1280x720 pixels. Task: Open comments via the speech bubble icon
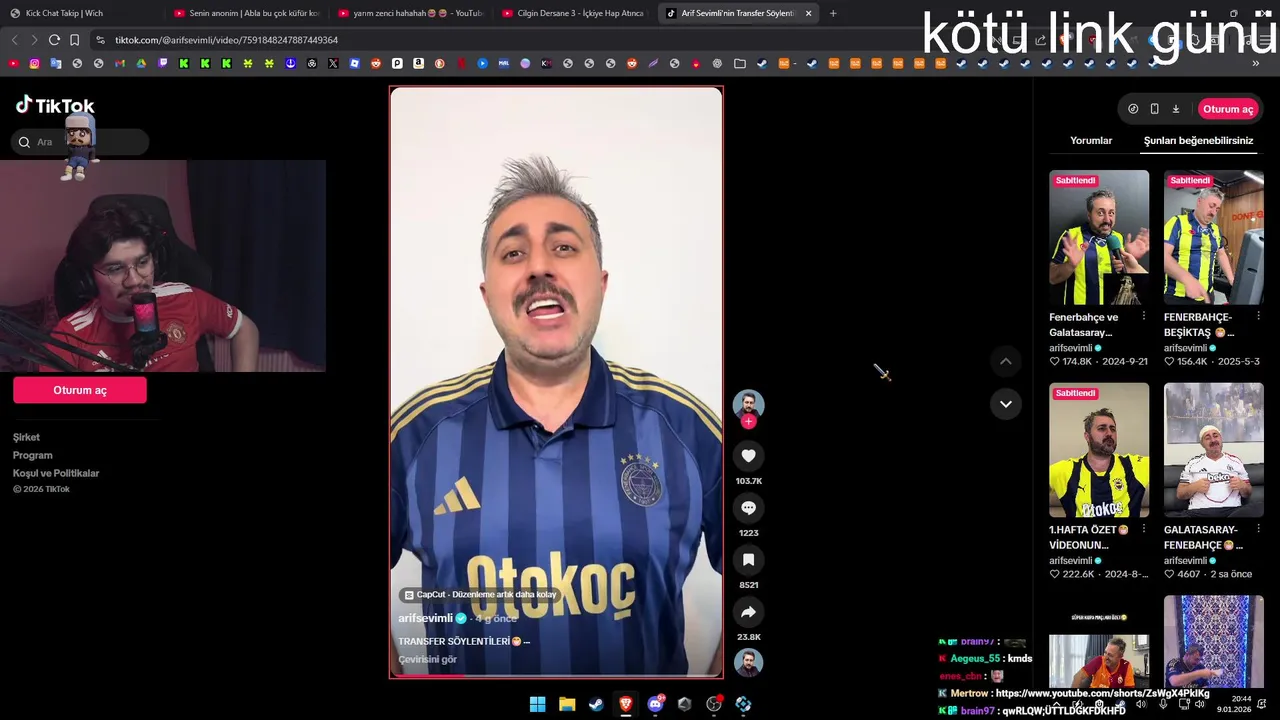[x=748, y=508]
